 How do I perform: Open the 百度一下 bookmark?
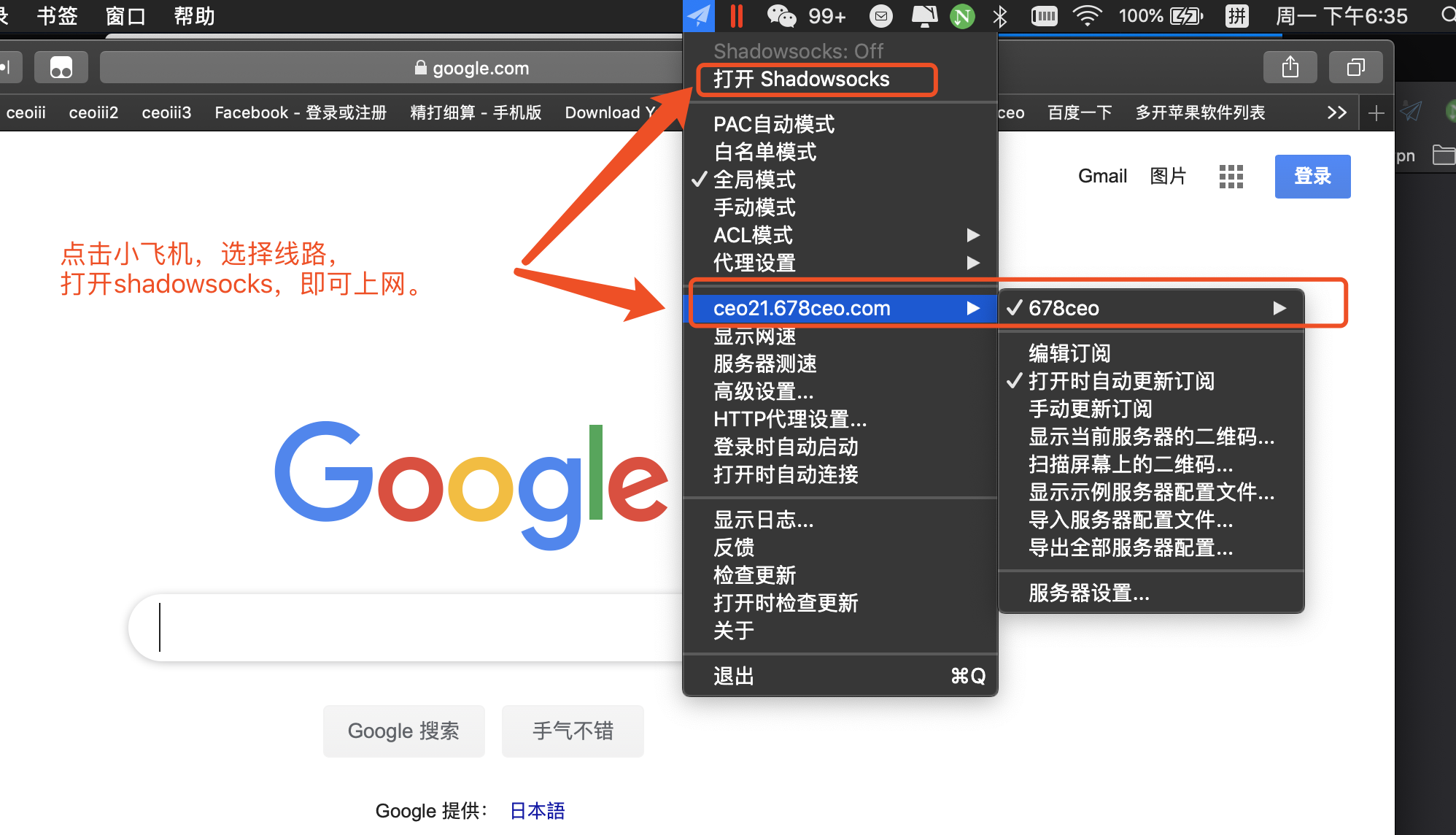click(x=1080, y=112)
